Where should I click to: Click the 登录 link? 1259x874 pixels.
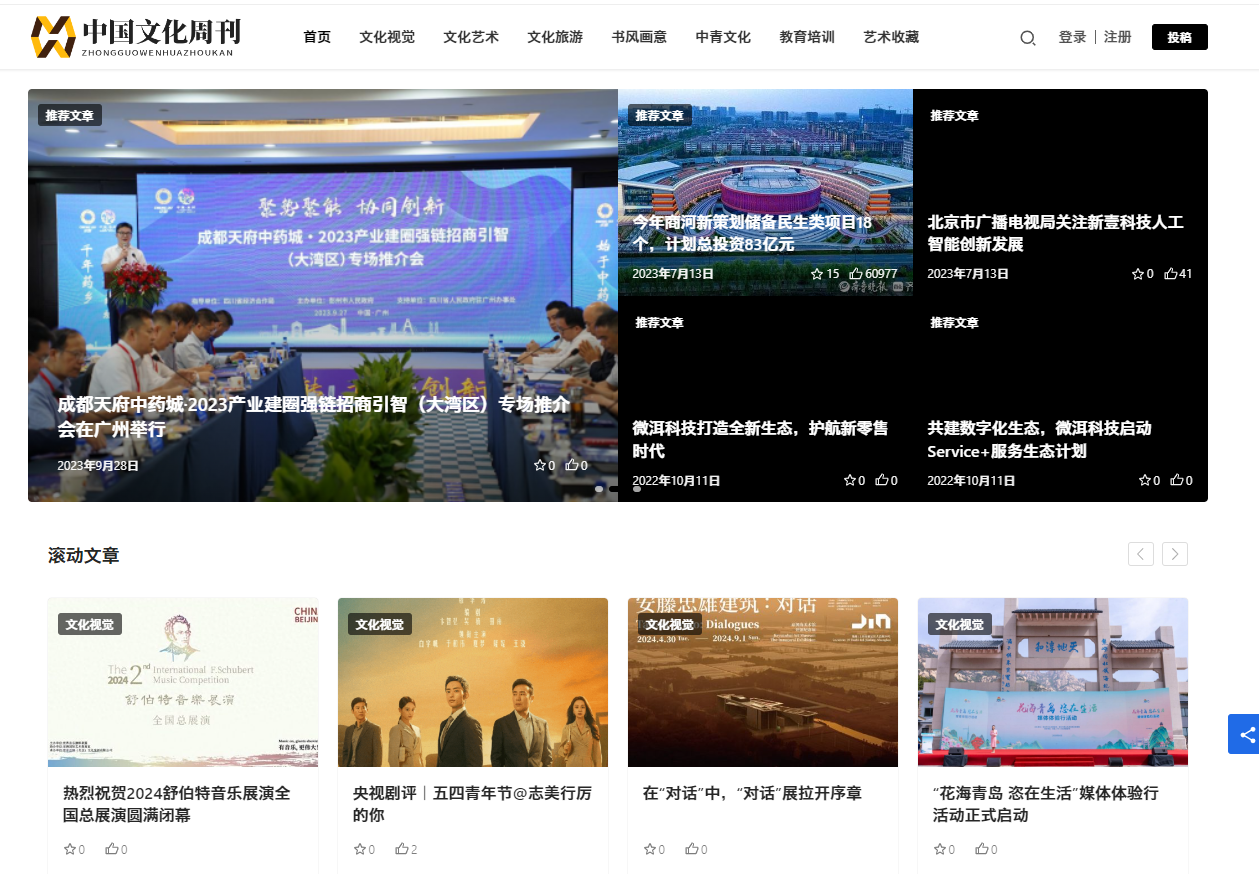tap(1072, 37)
